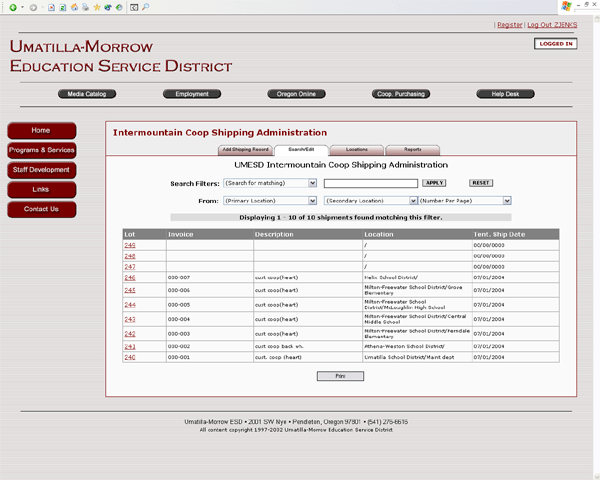The width and height of the screenshot is (600, 480).
Task: Click the APPLY filter button
Action: [x=434, y=183]
